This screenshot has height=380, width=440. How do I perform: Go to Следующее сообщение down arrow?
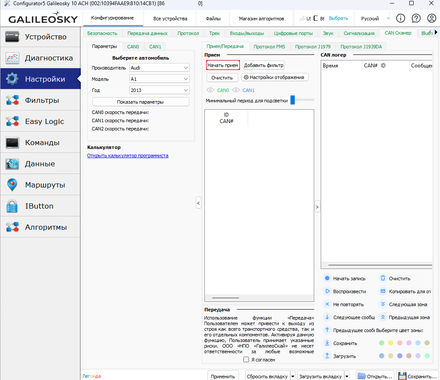click(327, 317)
